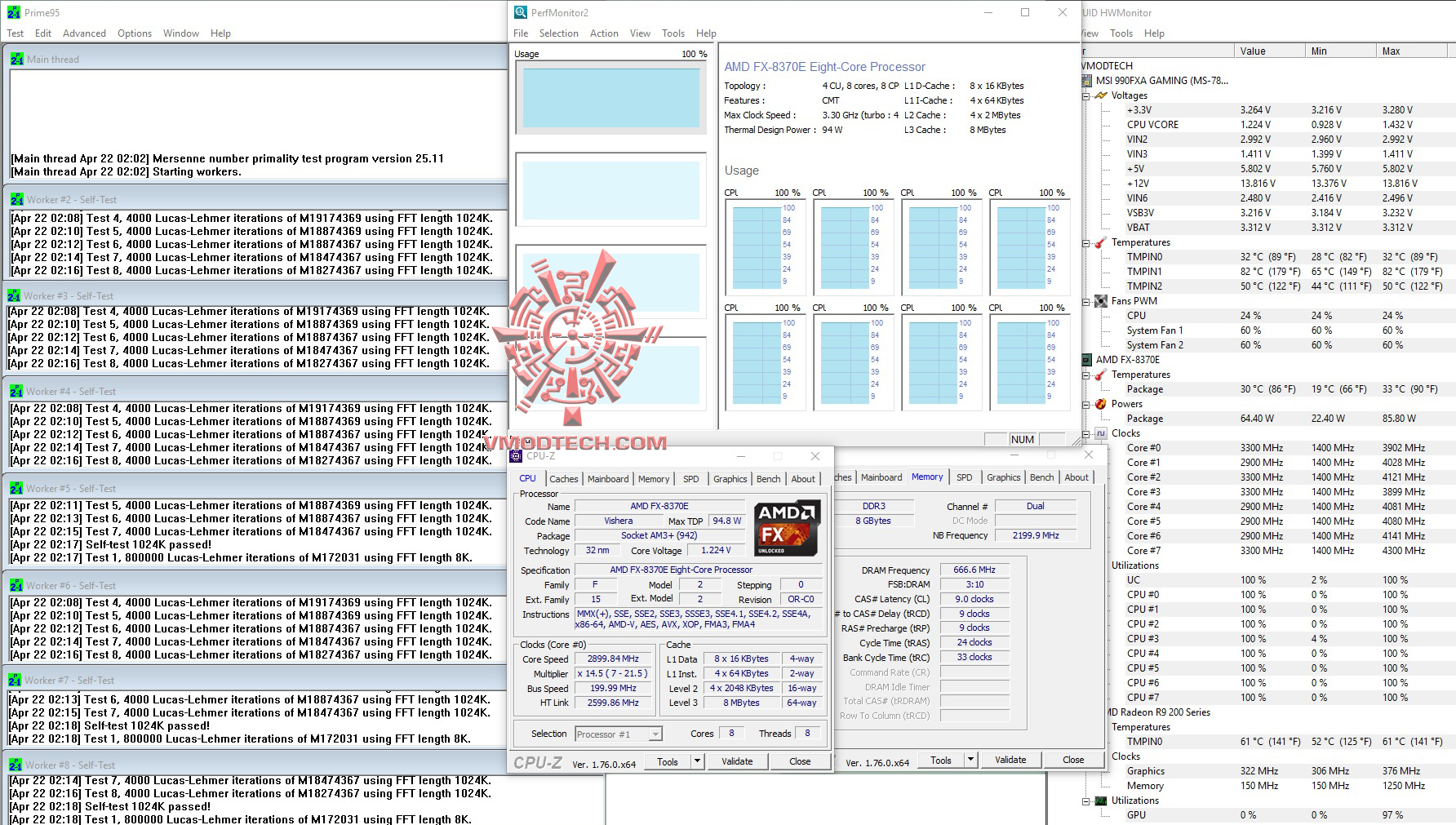Viewport: 1456px width, 825px height.
Task: Click the AMD Radeon R9 200 Series entry in HWMonitor
Action: [x=1159, y=712]
